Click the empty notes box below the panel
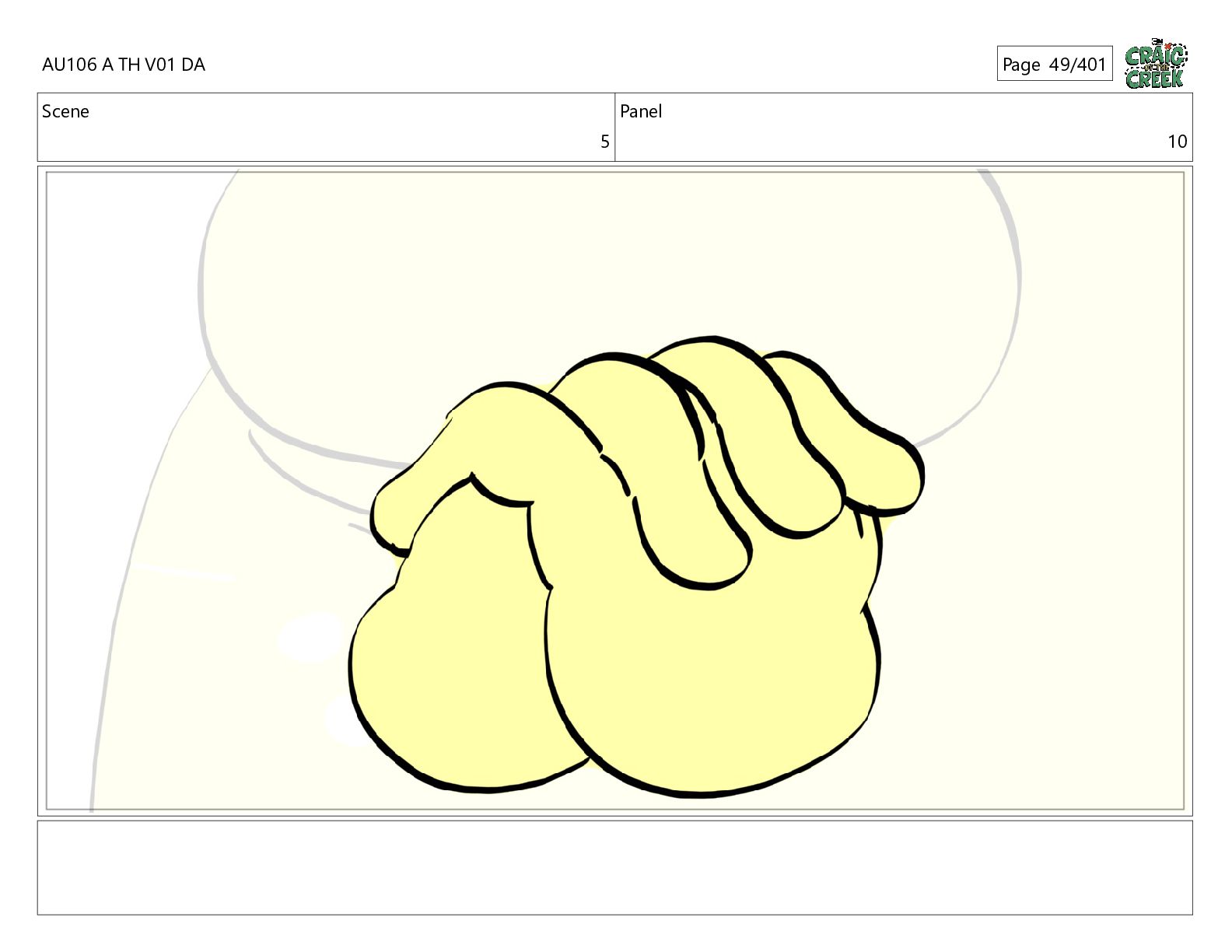Image resolution: width=1232 pixels, height=952 pixels. (614, 867)
